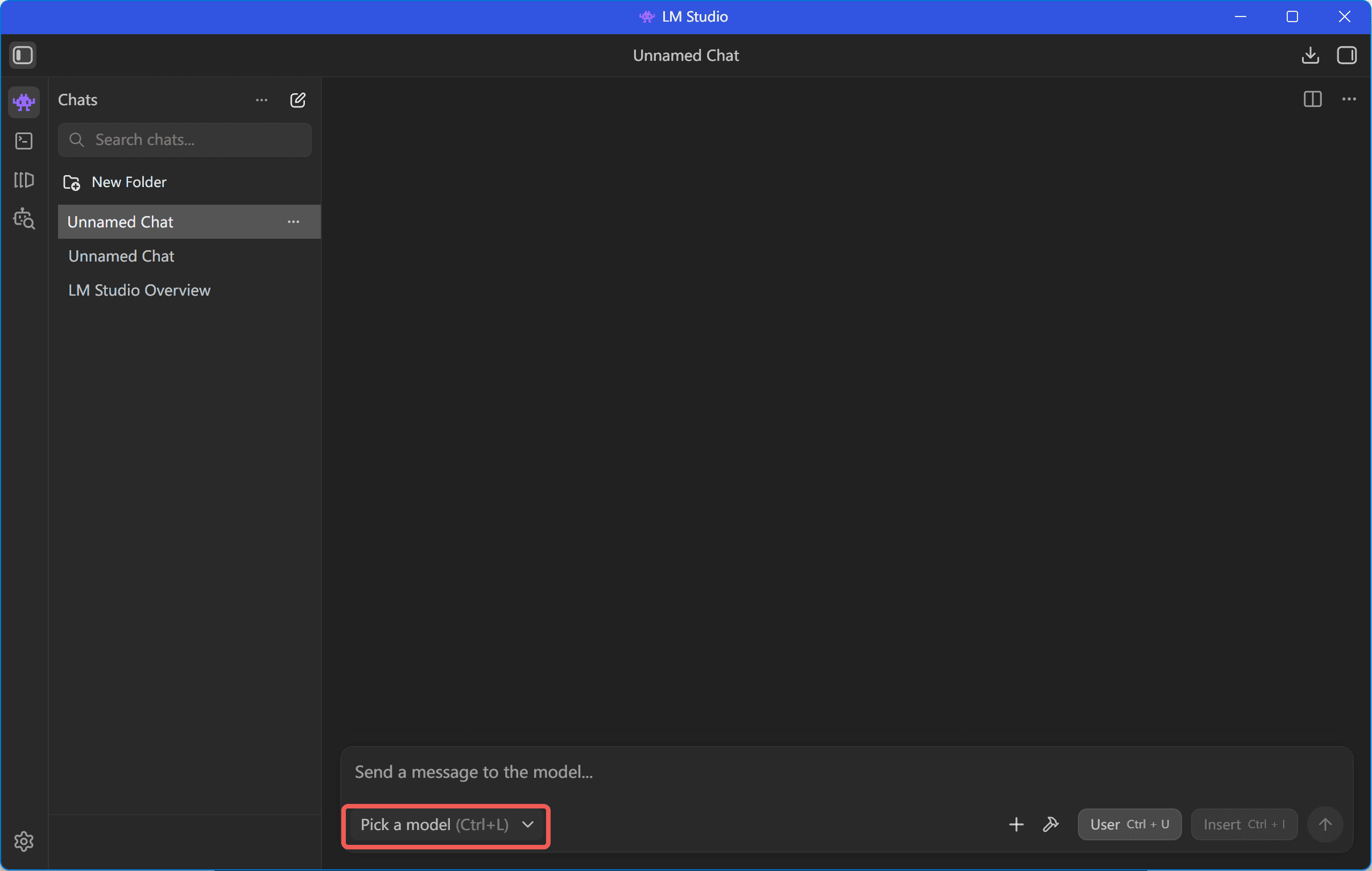Open the My Models library icon

tap(24, 180)
